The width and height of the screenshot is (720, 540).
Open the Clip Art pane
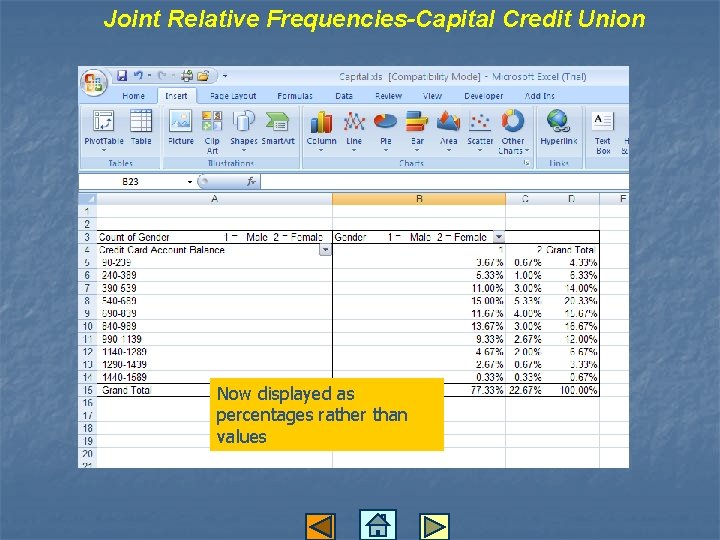pos(212,132)
